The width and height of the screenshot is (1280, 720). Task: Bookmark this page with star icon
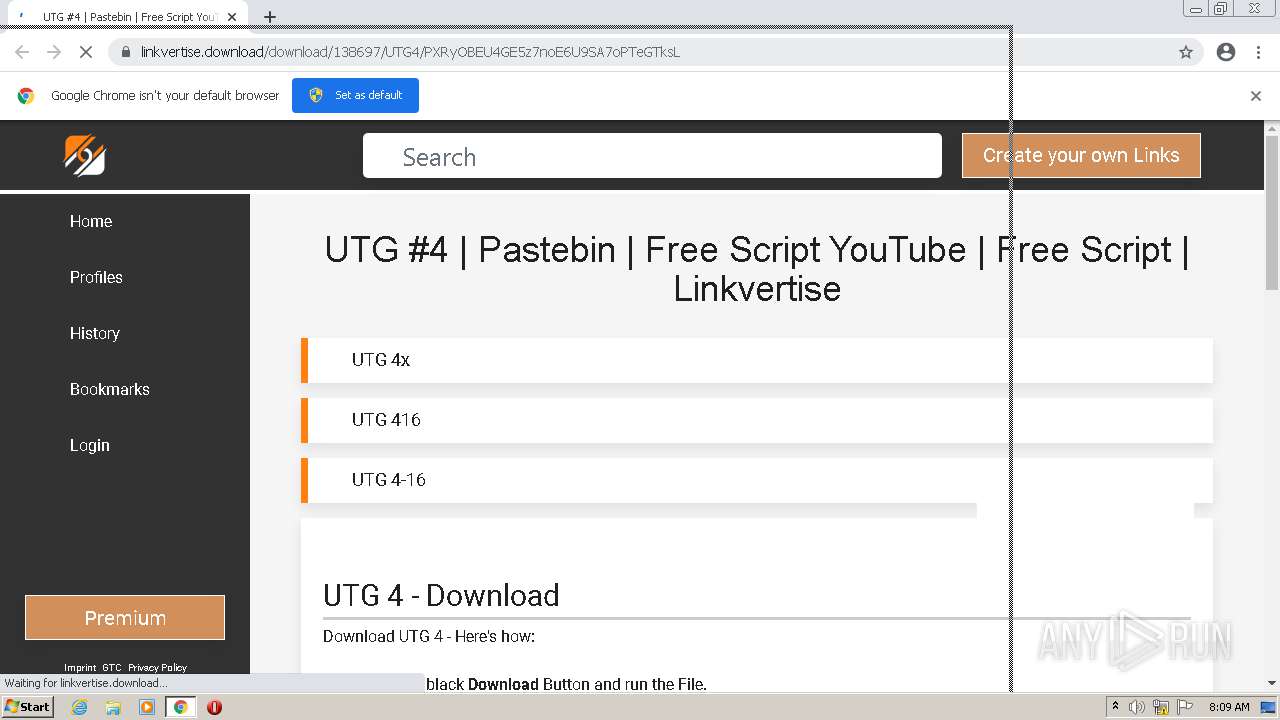click(1186, 52)
